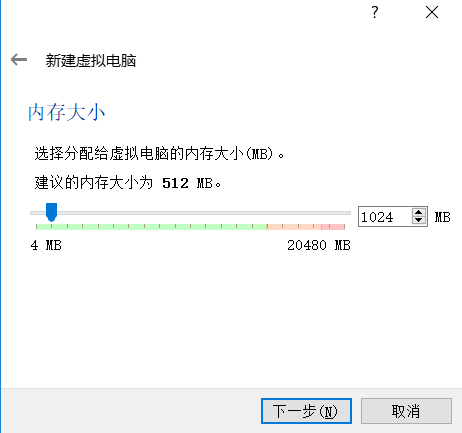Open help with the question mark icon
This screenshot has width=462, height=433.
pyautogui.click(x=375, y=12)
